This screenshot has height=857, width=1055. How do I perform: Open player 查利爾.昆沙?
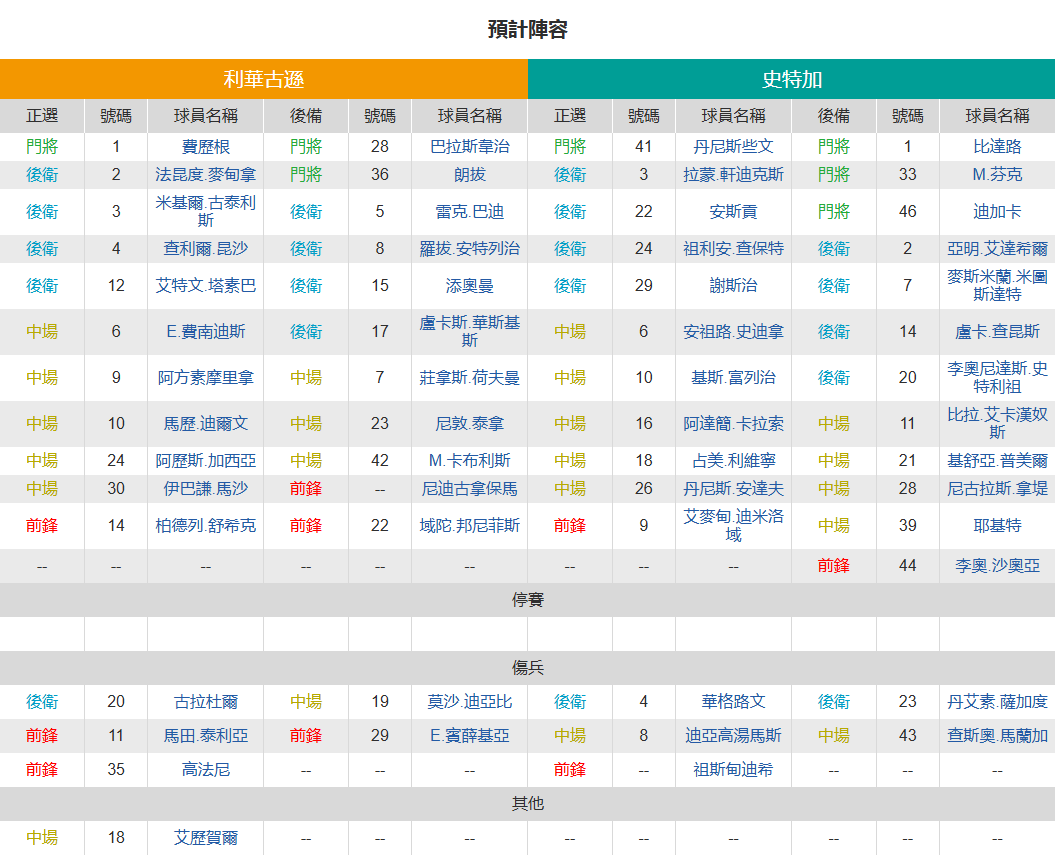205,249
